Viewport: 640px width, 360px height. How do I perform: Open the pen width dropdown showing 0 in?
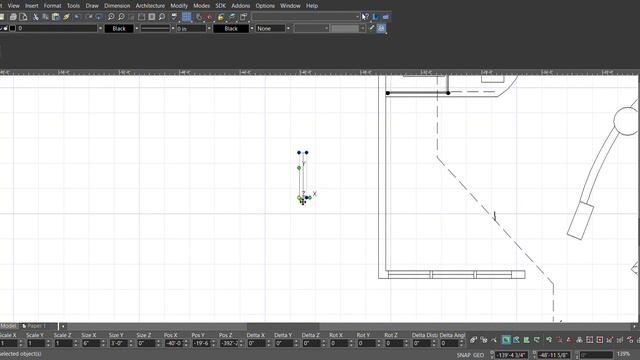pyautogui.click(x=209, y=29)
